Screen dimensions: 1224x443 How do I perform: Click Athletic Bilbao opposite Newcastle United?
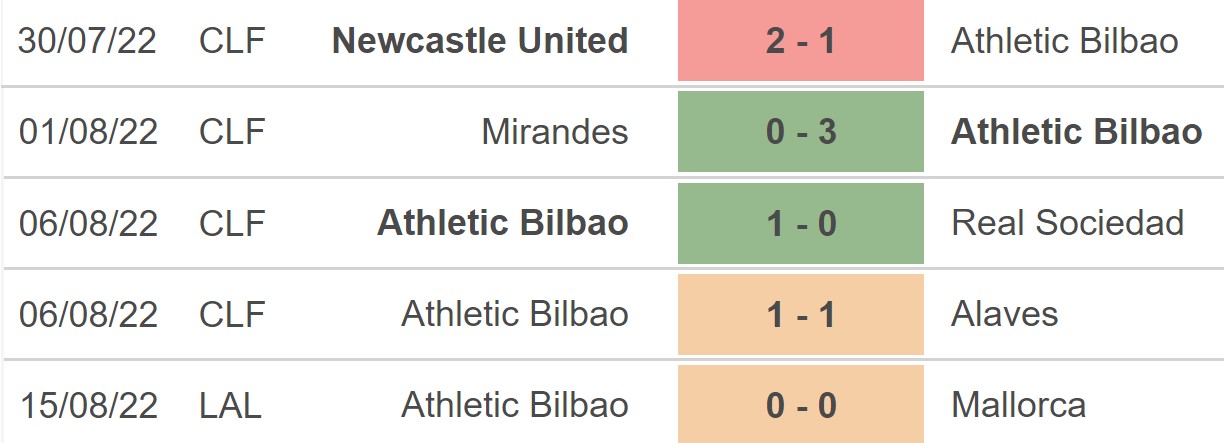[x=1064, y=41]
